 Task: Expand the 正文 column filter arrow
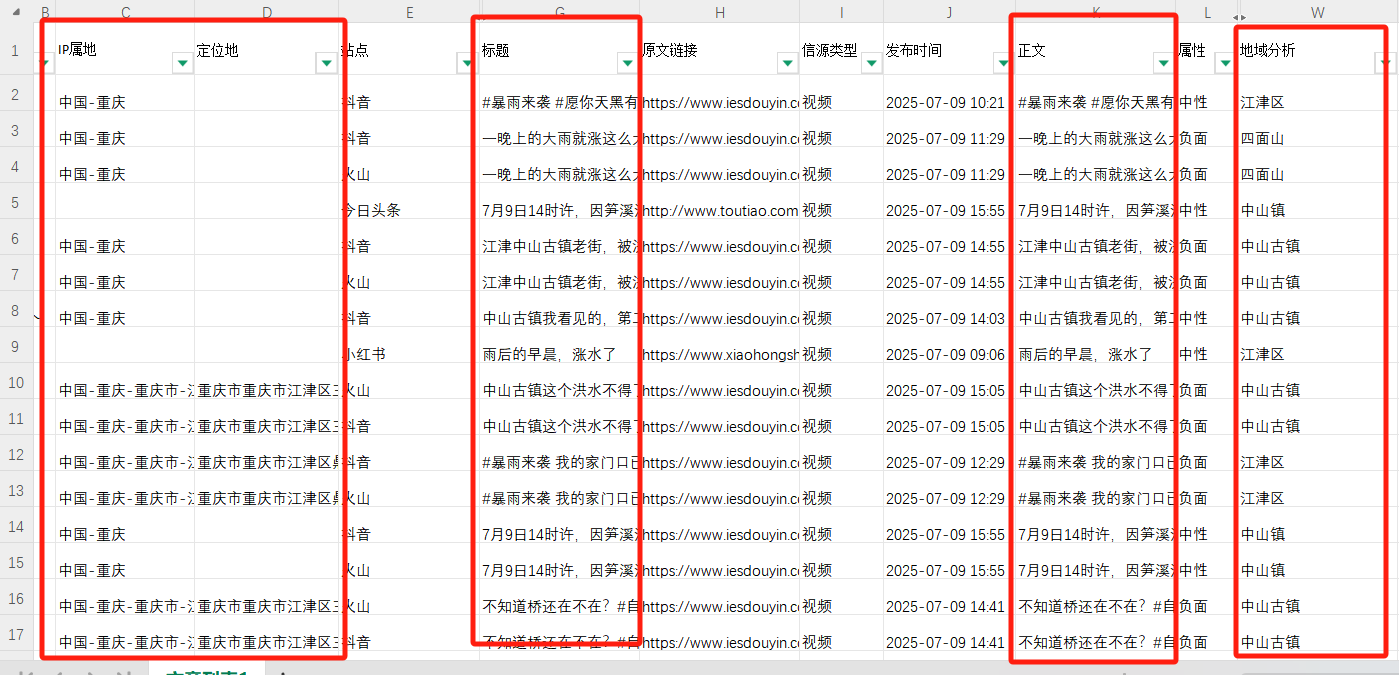point(1162,63)
